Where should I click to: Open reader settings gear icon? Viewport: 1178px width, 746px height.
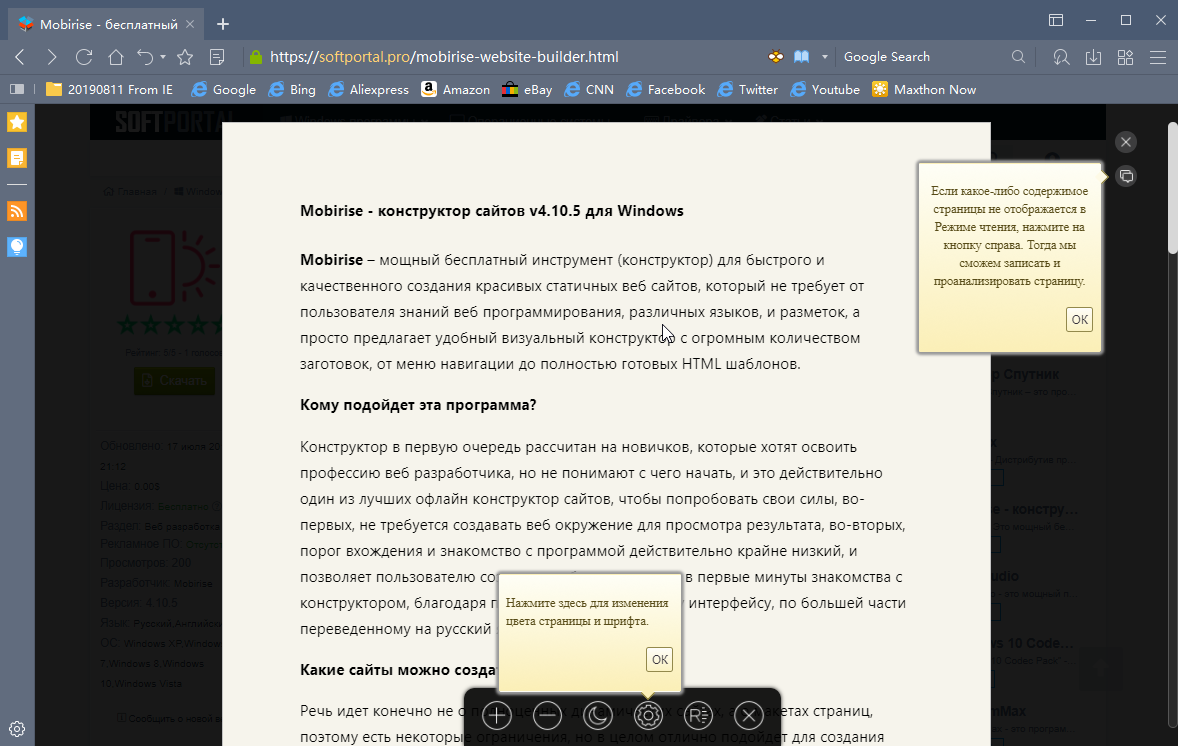pyautogui.click(x=648, y=715)
